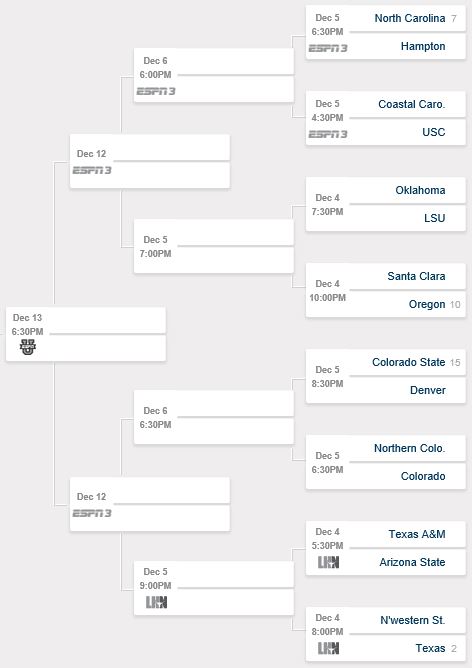Click LHN logo on Dec 5 9:00PM matchup
Viewport: 472px width, 668px height.
(156, 602)
